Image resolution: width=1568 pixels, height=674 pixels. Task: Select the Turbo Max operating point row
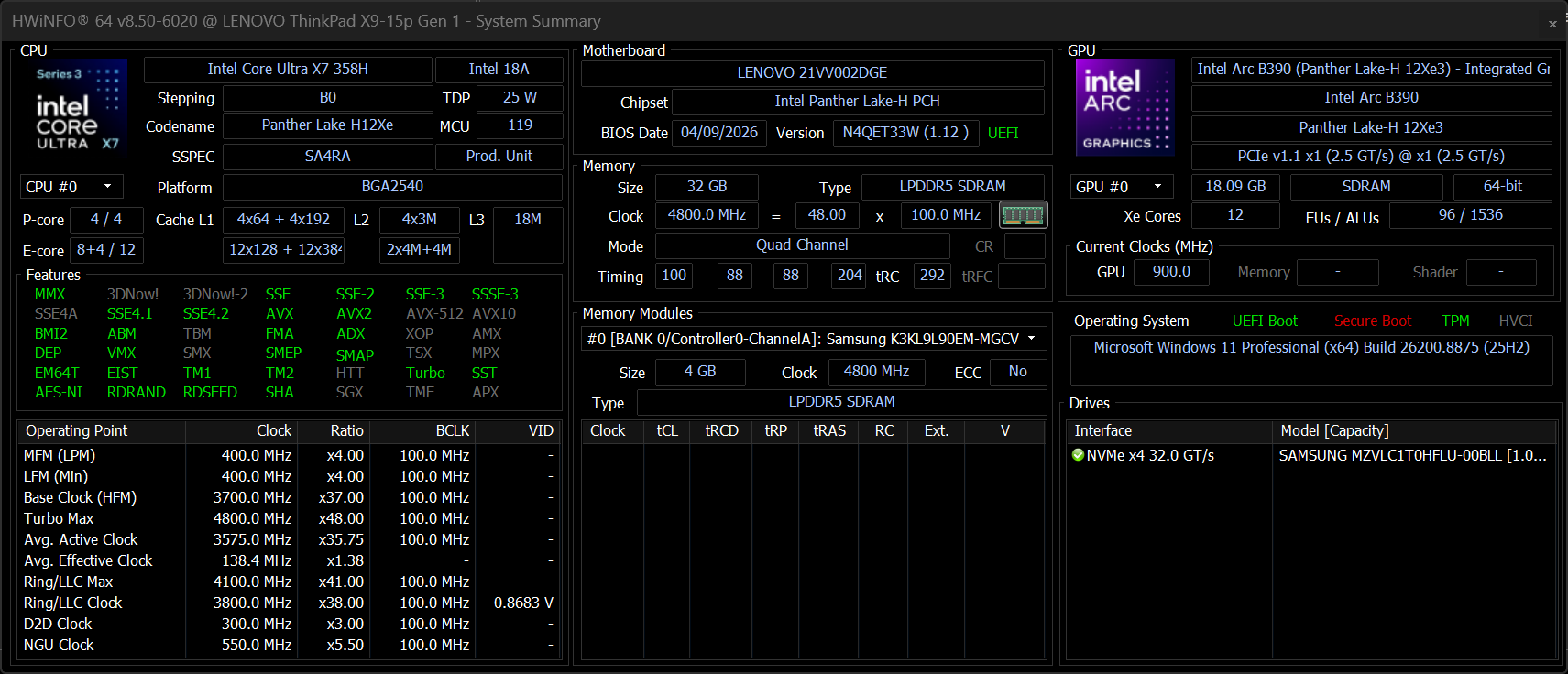click(289, 518)
